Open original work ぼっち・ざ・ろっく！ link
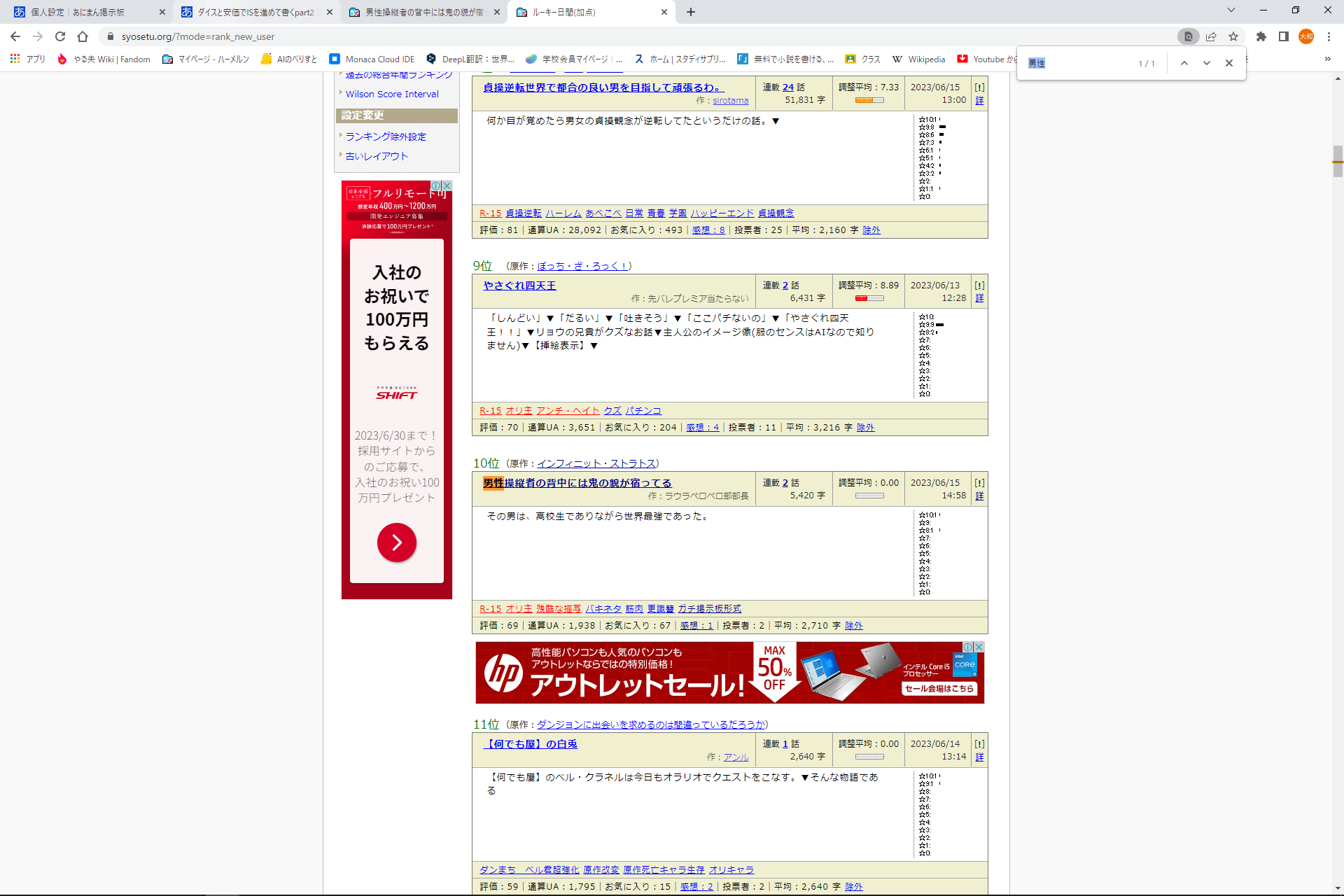The image size is (1344, 896). [x=582, y=266]
